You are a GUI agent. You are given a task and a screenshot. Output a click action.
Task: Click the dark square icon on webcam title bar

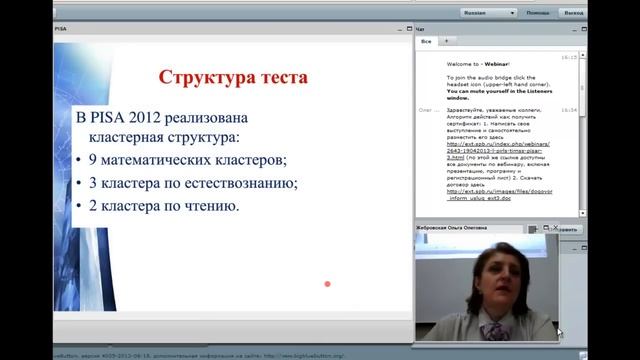(532, 229)
